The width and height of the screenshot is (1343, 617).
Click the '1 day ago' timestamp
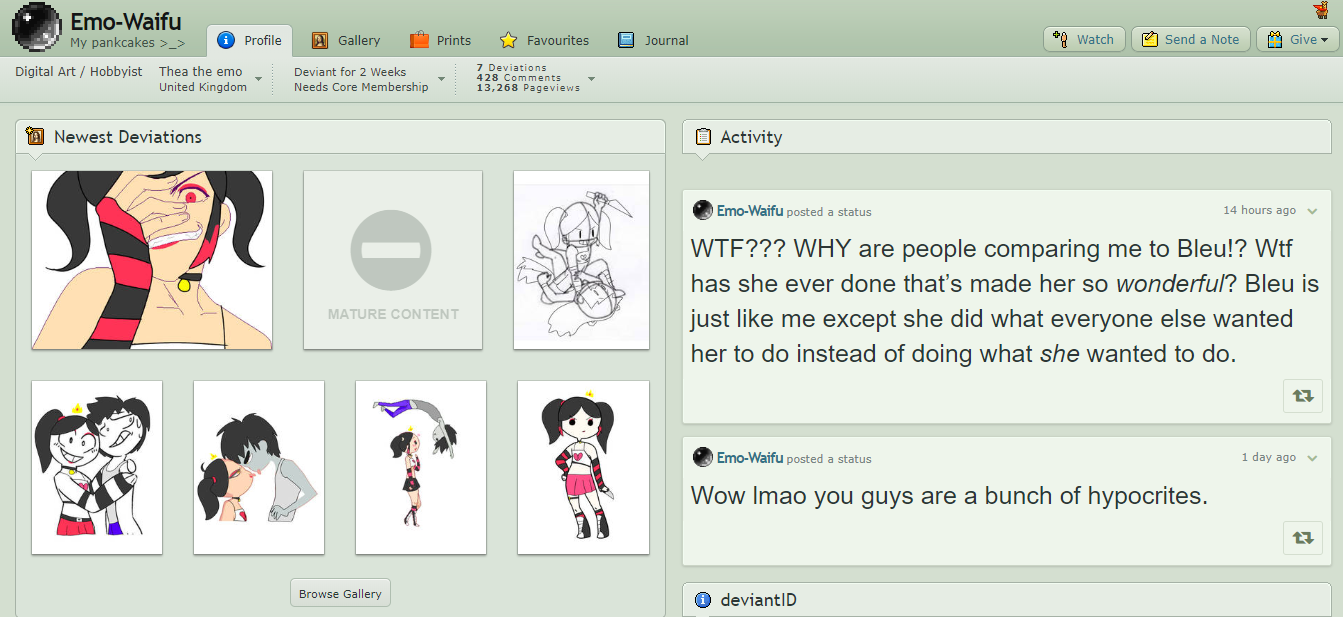pyautogui.click(x=1269, y=457)
